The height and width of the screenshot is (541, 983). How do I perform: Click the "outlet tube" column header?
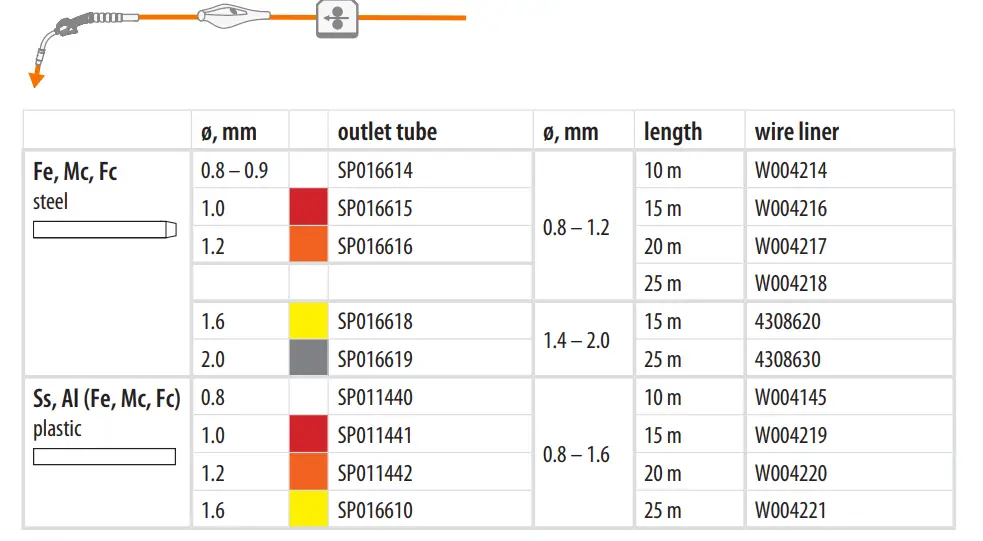pyautogui.click(x=387, y=132)
